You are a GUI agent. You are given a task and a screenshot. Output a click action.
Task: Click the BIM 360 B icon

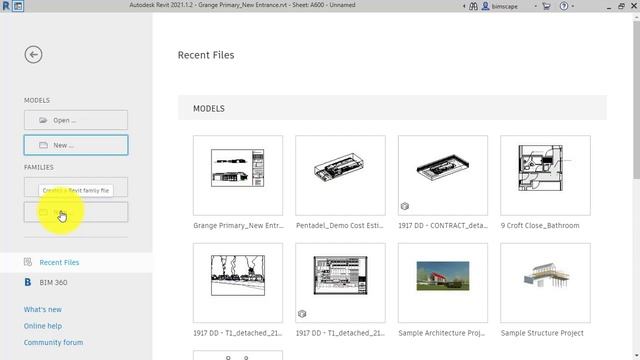pos(28,282)
